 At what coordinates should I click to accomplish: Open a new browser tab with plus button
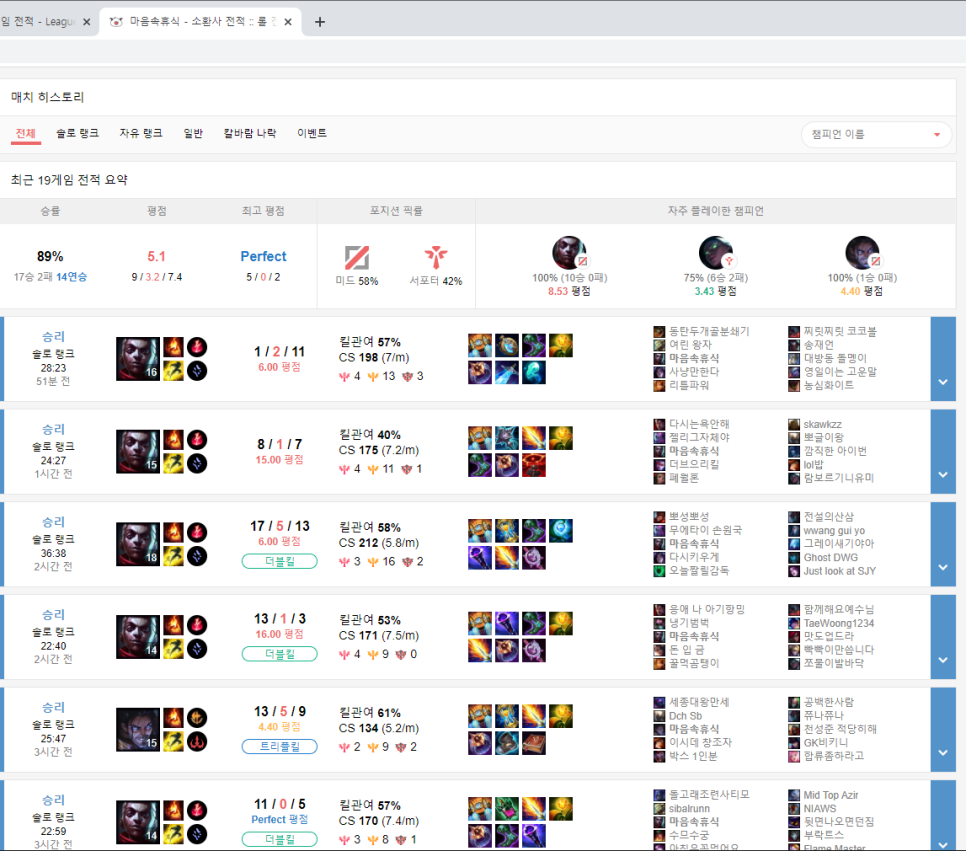[x=320, y=22]
